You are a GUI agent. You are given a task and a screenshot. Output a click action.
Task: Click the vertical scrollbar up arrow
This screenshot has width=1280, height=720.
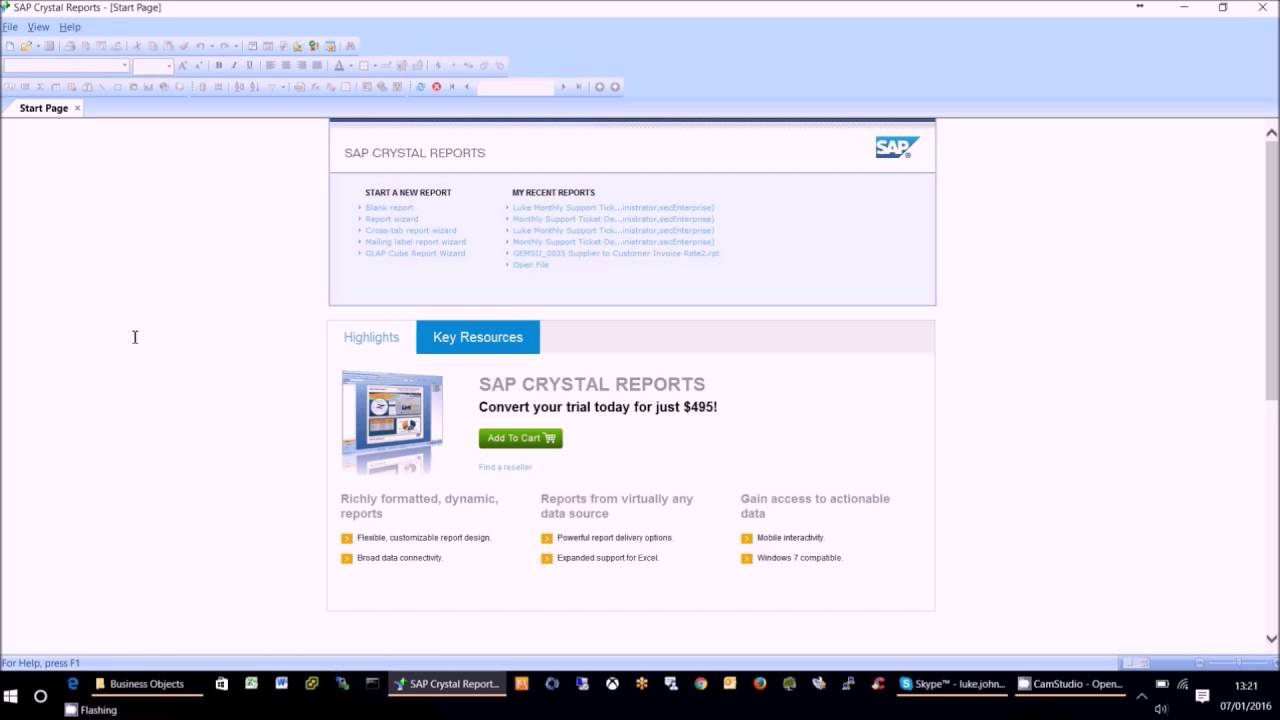pos(1272,132)
